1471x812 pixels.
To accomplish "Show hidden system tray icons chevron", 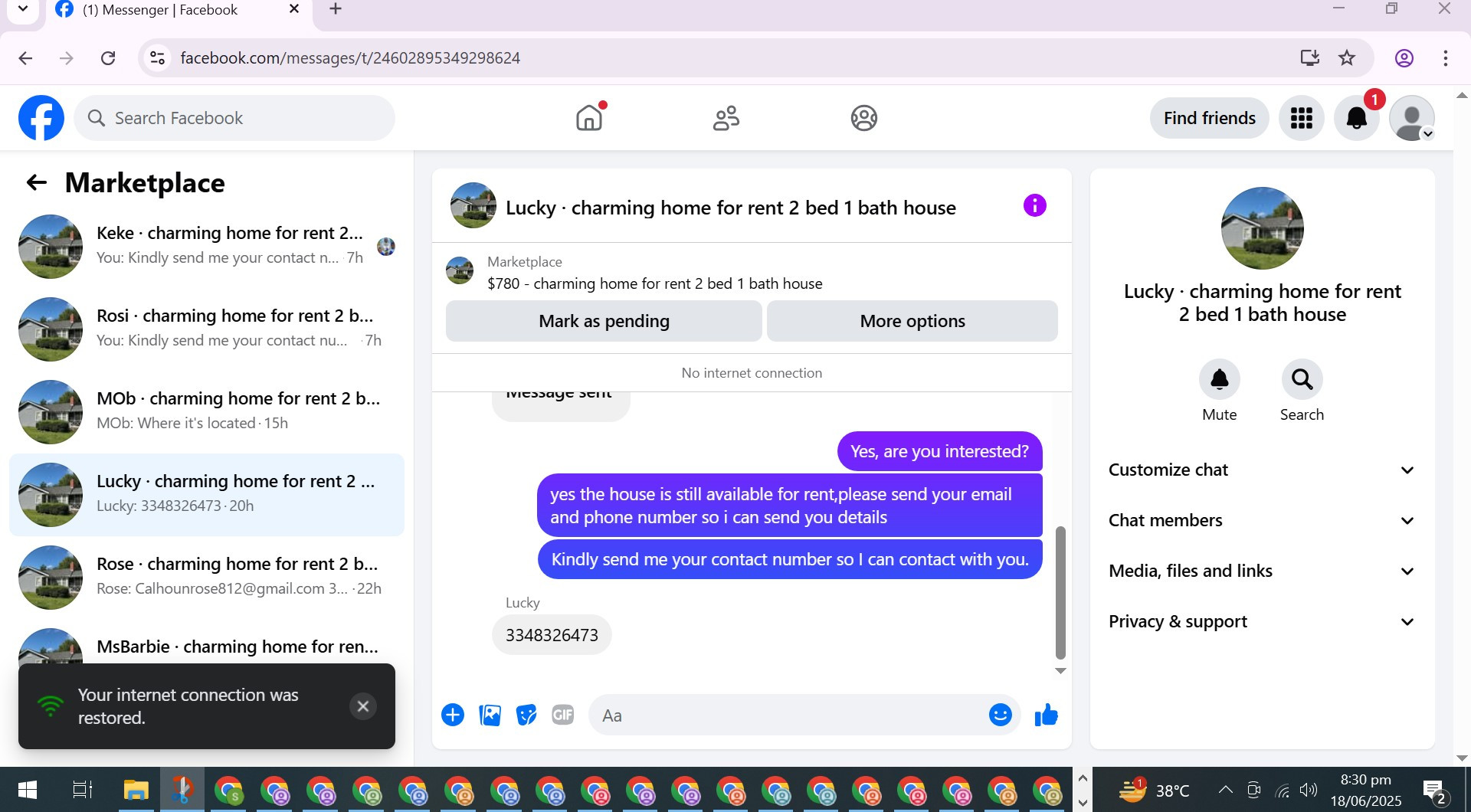I will pos(1225,790).
